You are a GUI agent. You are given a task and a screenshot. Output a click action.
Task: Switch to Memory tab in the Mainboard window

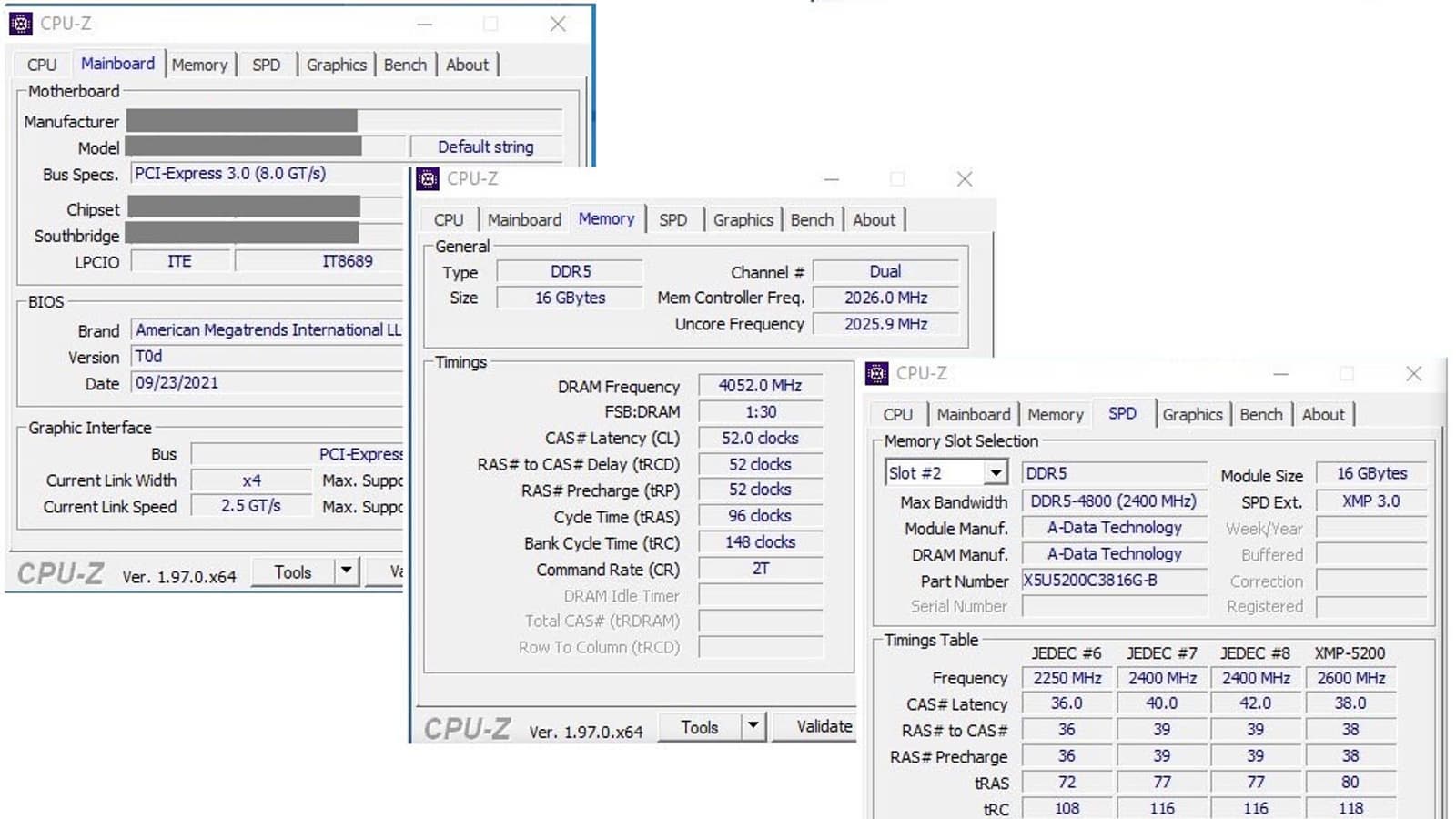click(200, 65)
